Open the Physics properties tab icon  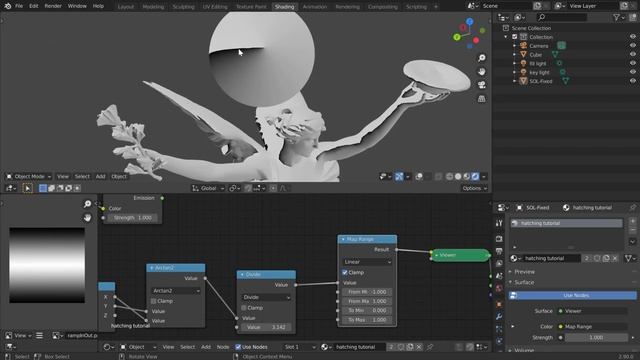[499, 341]
